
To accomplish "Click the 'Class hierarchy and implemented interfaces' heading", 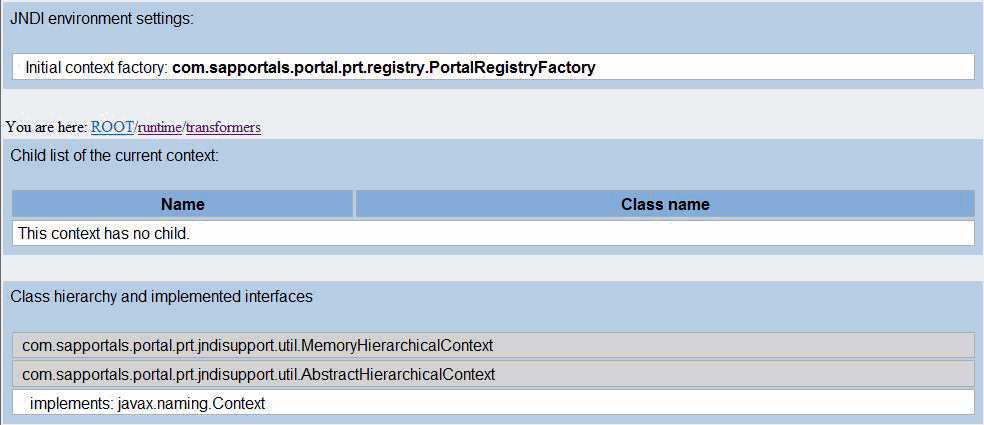I will (161, 296).
